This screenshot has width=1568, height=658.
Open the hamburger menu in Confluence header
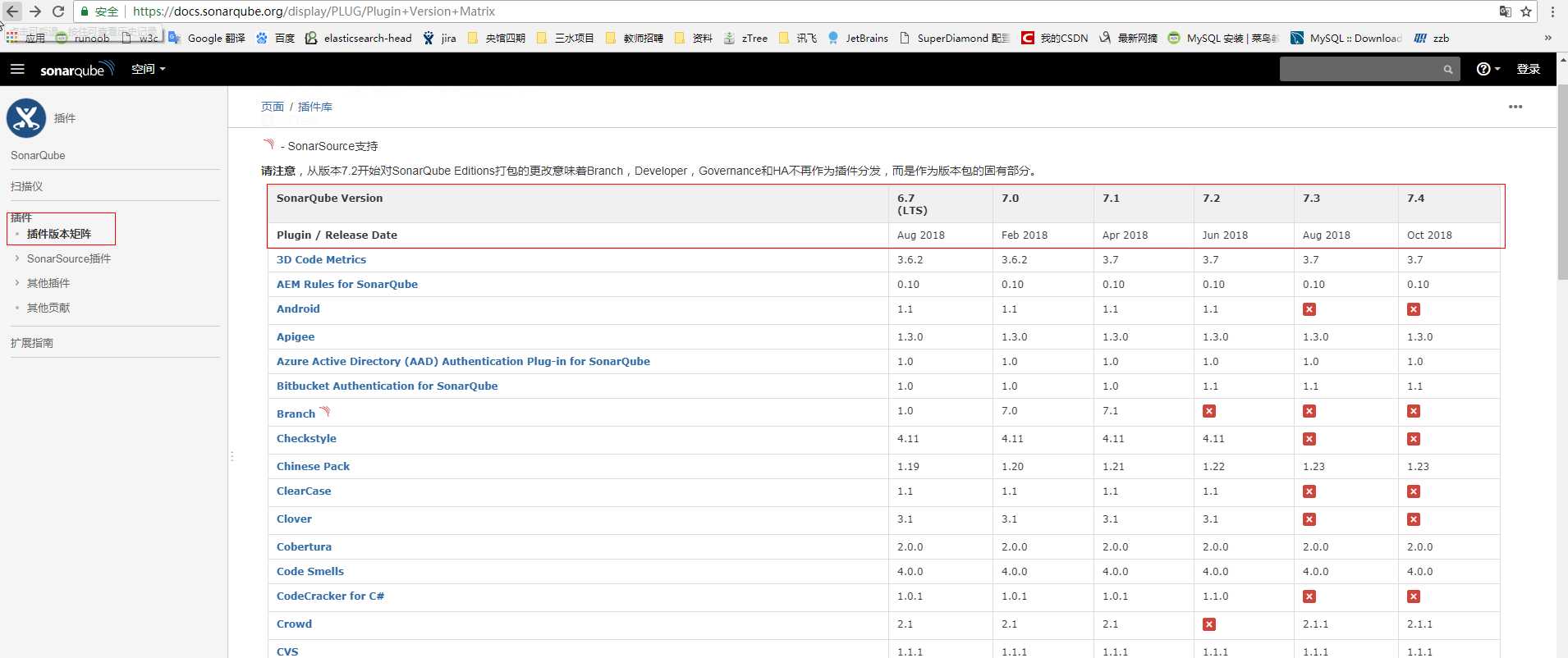click(17, 69)
